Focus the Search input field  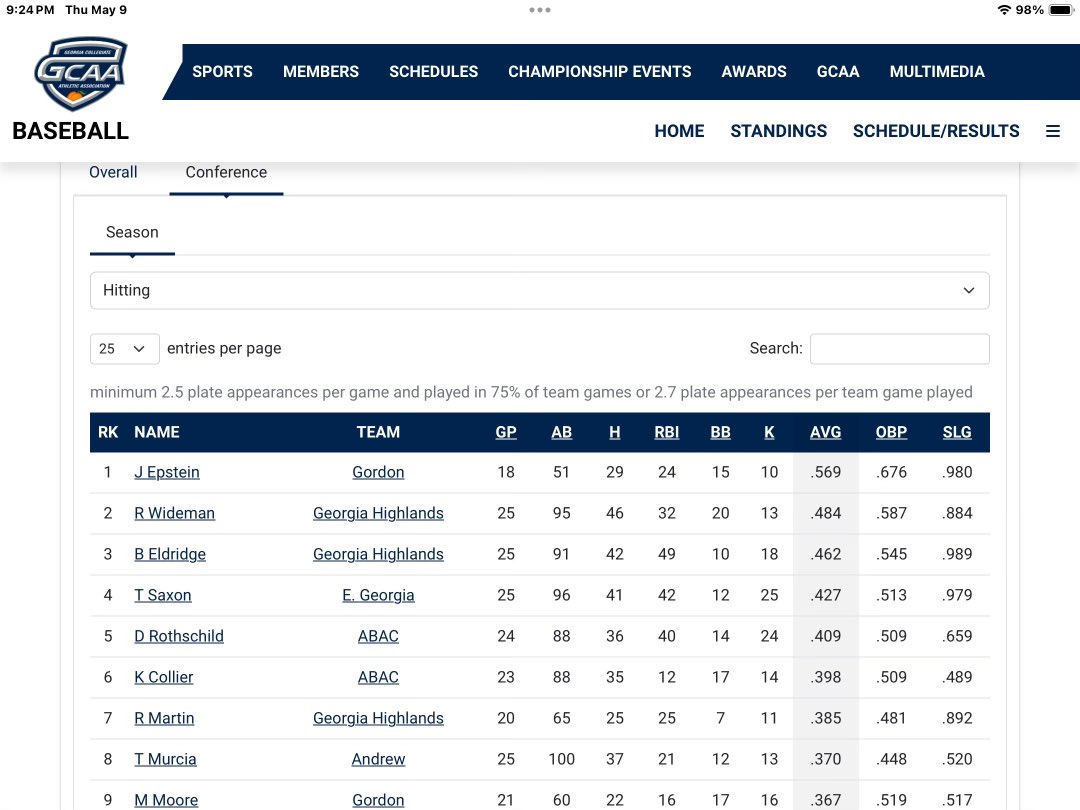click(900, 349)
